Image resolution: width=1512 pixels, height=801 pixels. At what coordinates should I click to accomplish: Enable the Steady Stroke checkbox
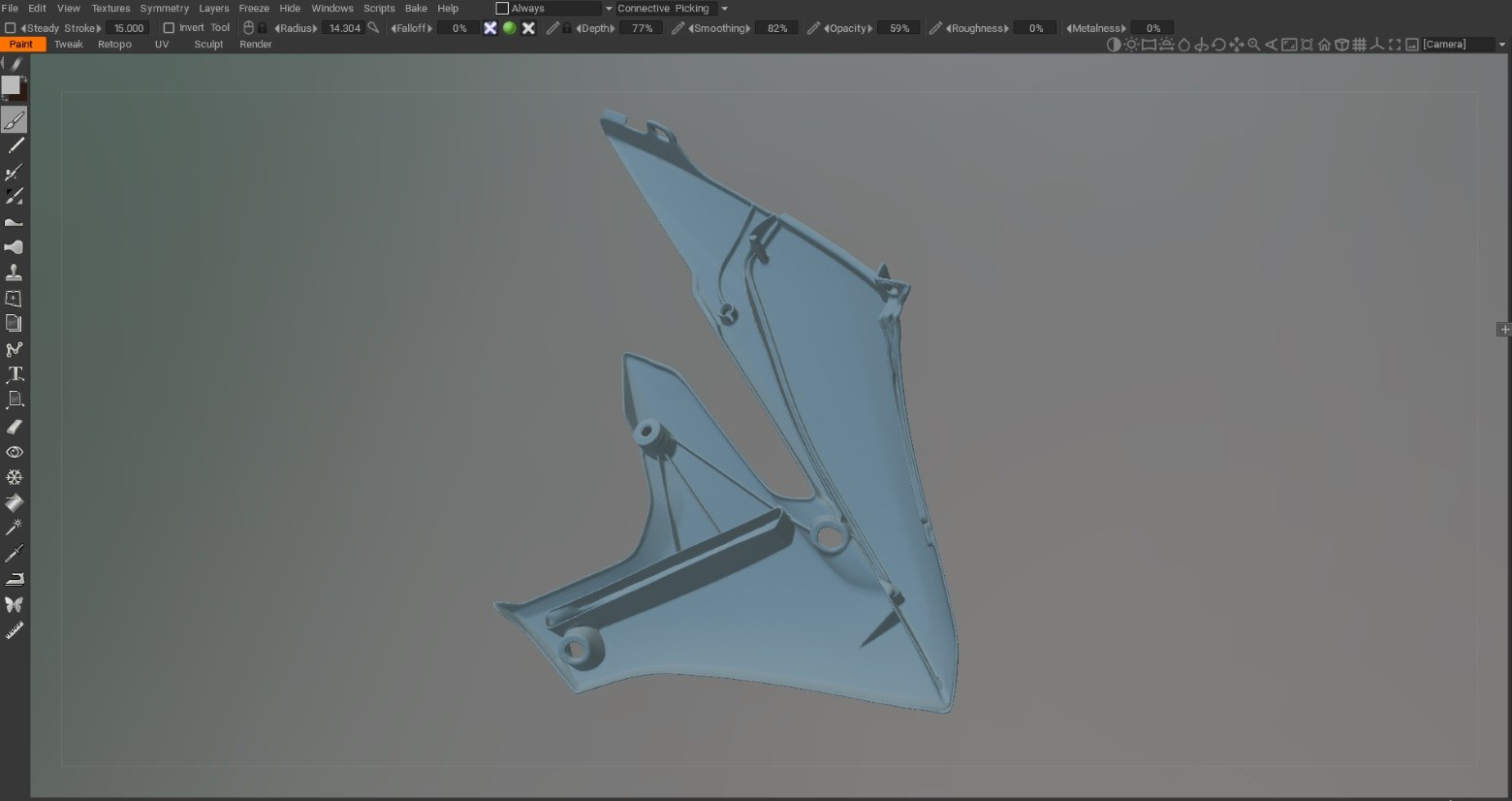click(x=11, y=28)
